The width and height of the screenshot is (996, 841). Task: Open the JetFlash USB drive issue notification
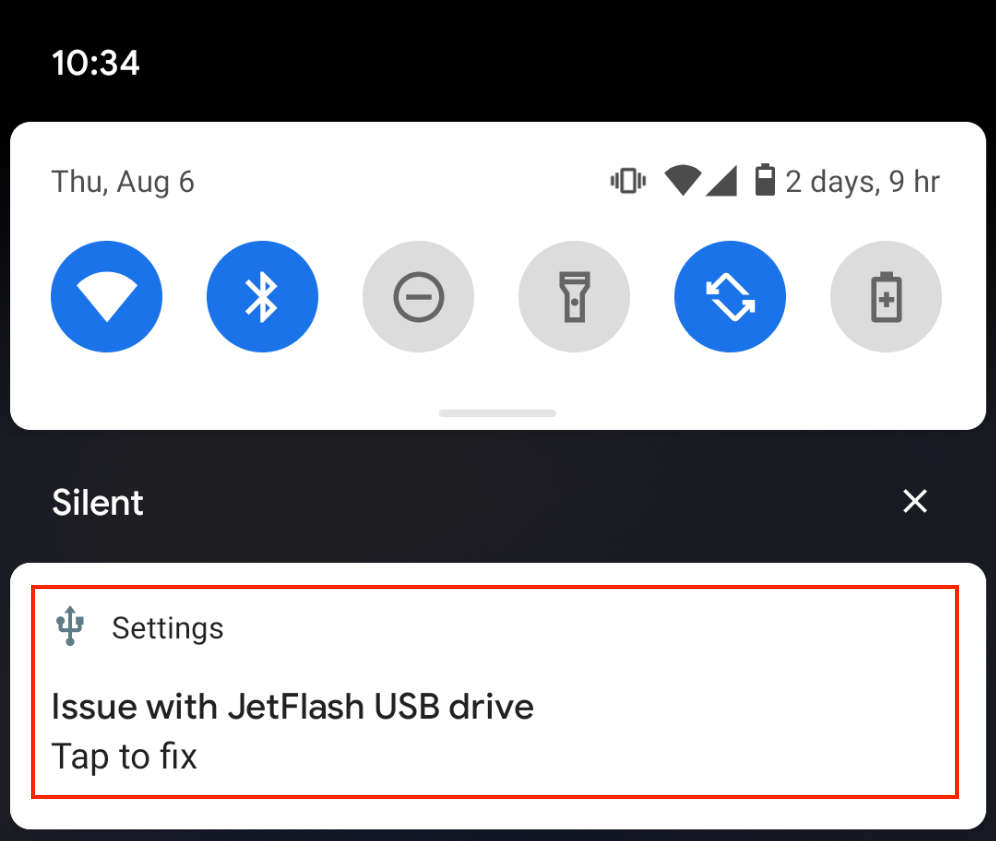(x=495, y=707)
